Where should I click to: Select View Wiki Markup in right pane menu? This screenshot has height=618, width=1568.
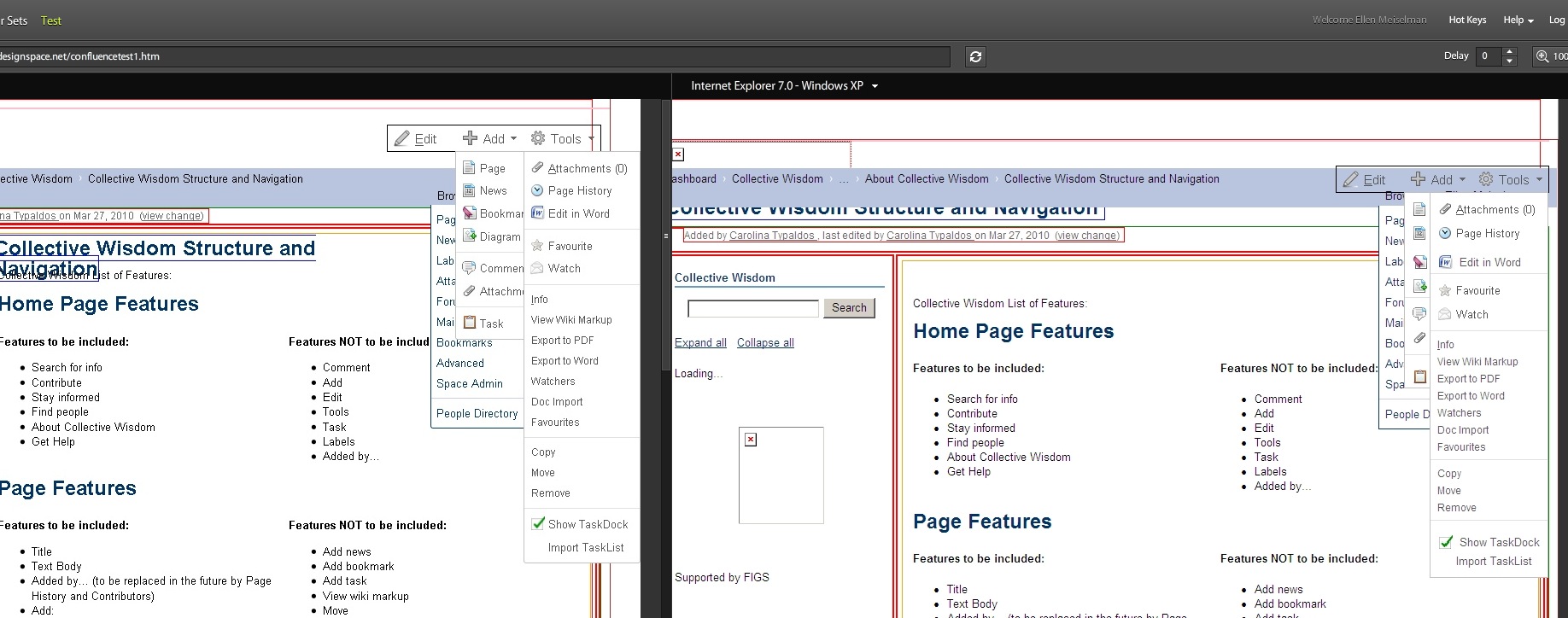pos(1477,362)
